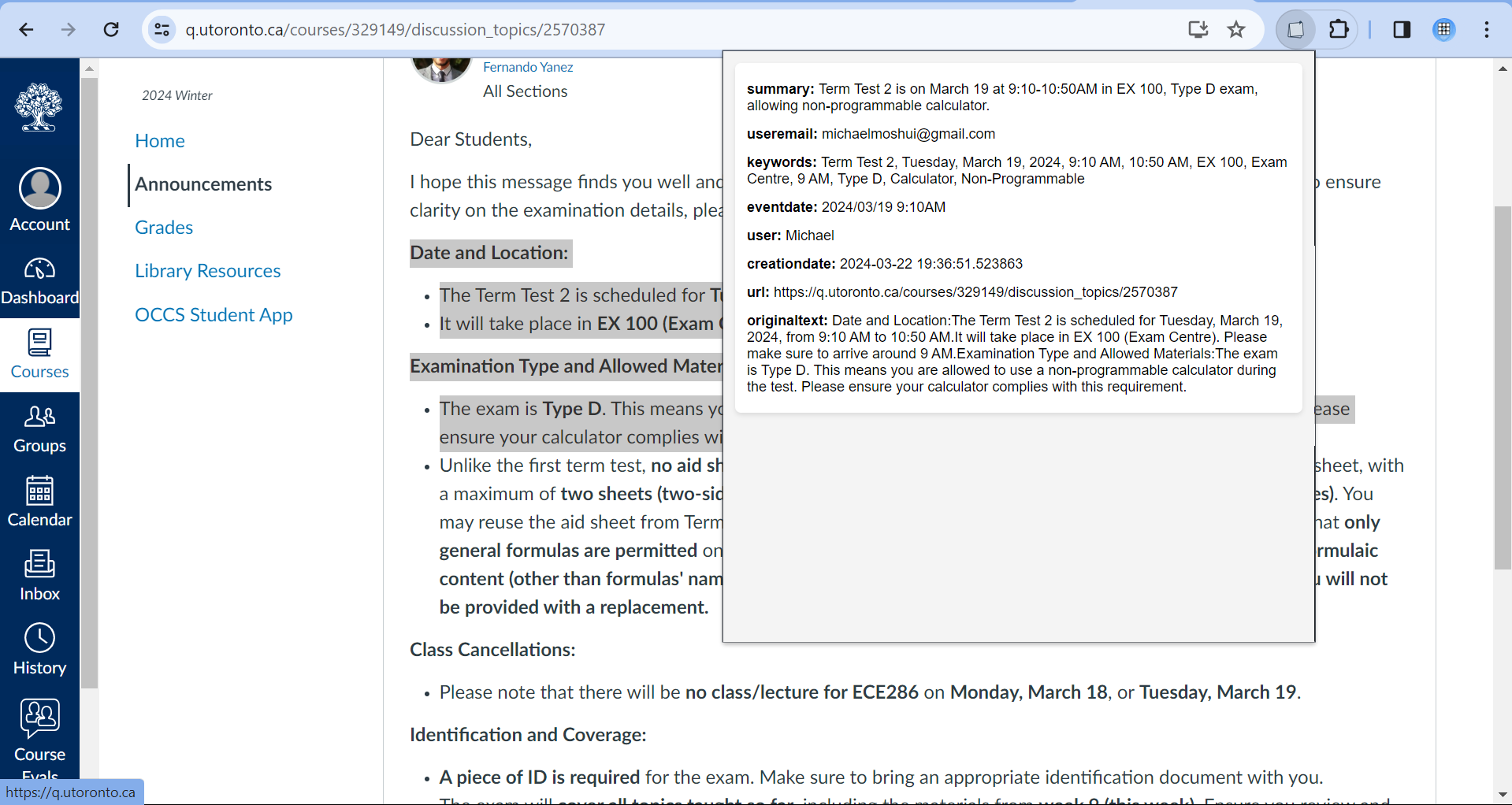Click the 'Class Cancellations:' heading
Image resolution: width=1512 pixels, height=805 pixels.
tap(492, 650)
